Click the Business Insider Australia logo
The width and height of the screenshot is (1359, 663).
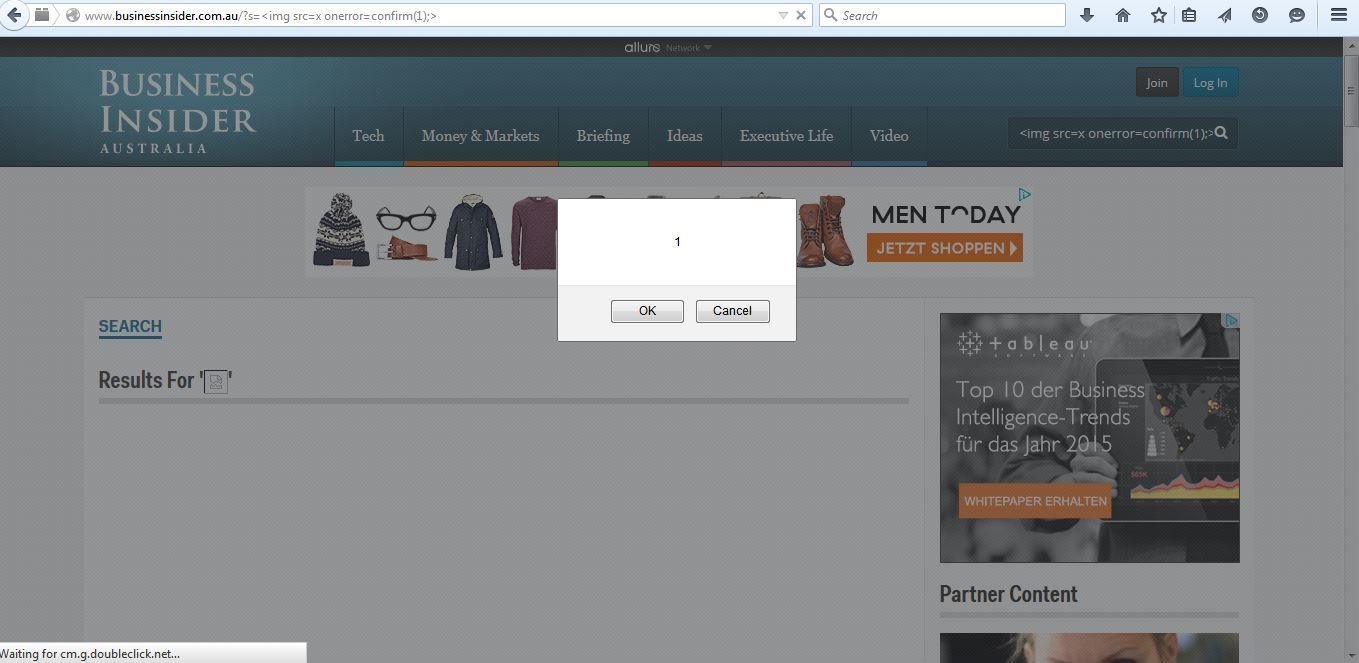177,111
